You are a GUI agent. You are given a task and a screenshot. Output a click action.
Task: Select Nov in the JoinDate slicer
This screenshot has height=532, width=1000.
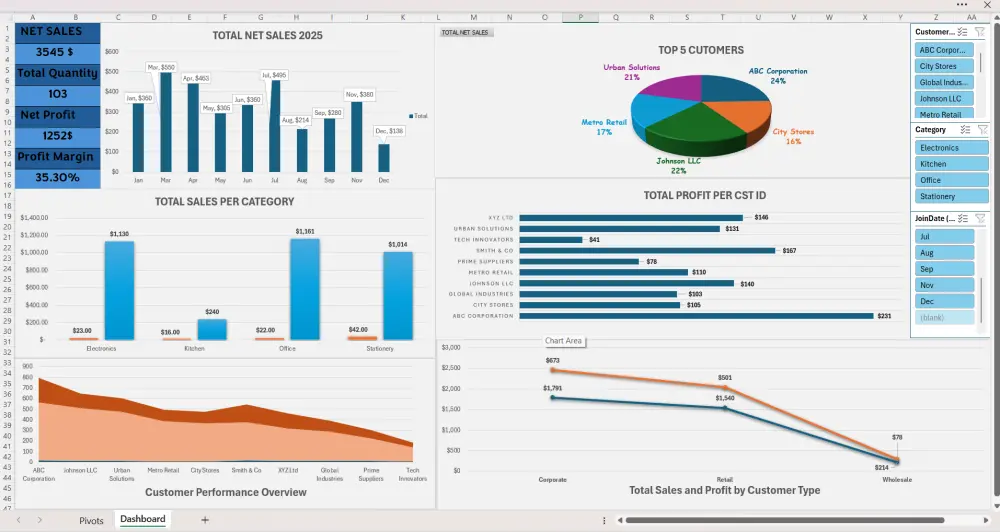click(x=945, y=285)
